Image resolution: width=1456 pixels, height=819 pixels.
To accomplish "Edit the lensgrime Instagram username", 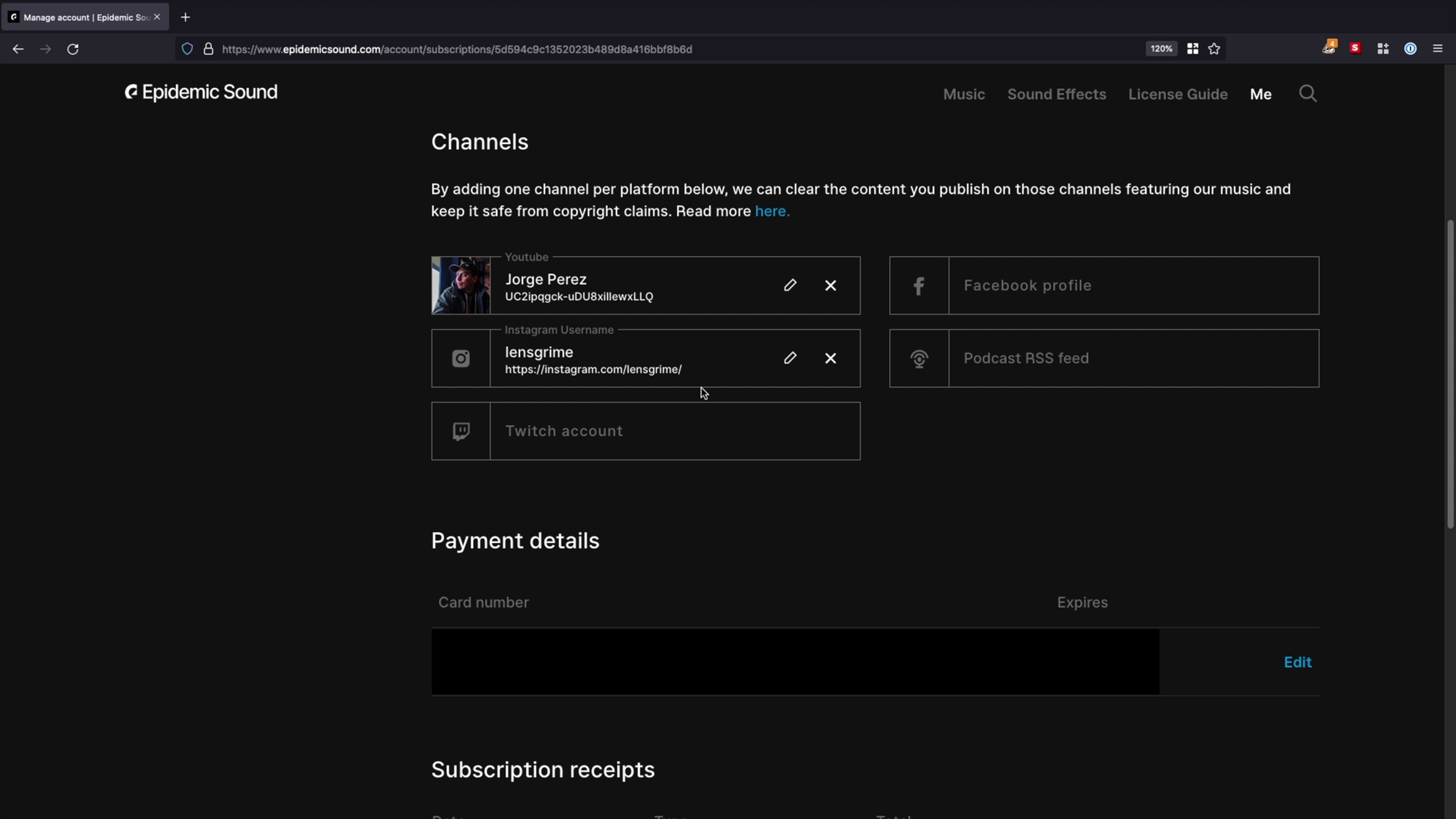I will [x=790, y=358].
